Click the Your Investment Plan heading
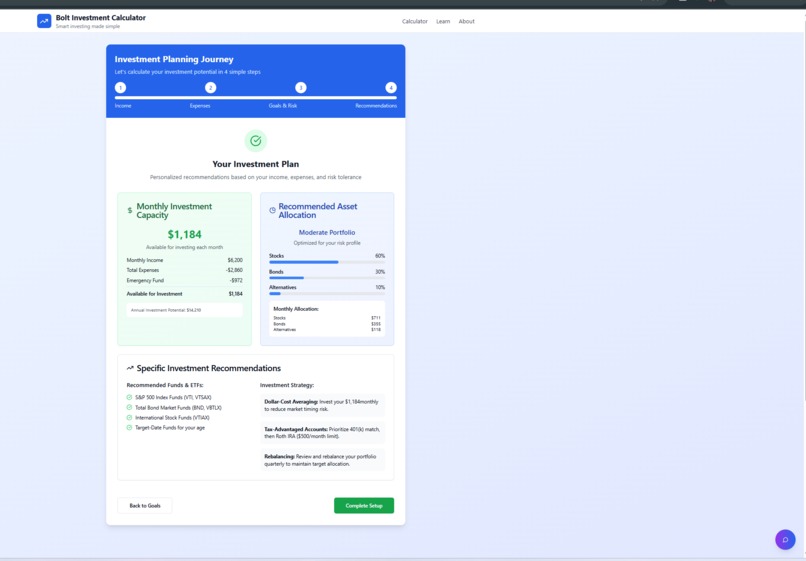This screenshot has height=561, width=806. [x=255, y=164]
